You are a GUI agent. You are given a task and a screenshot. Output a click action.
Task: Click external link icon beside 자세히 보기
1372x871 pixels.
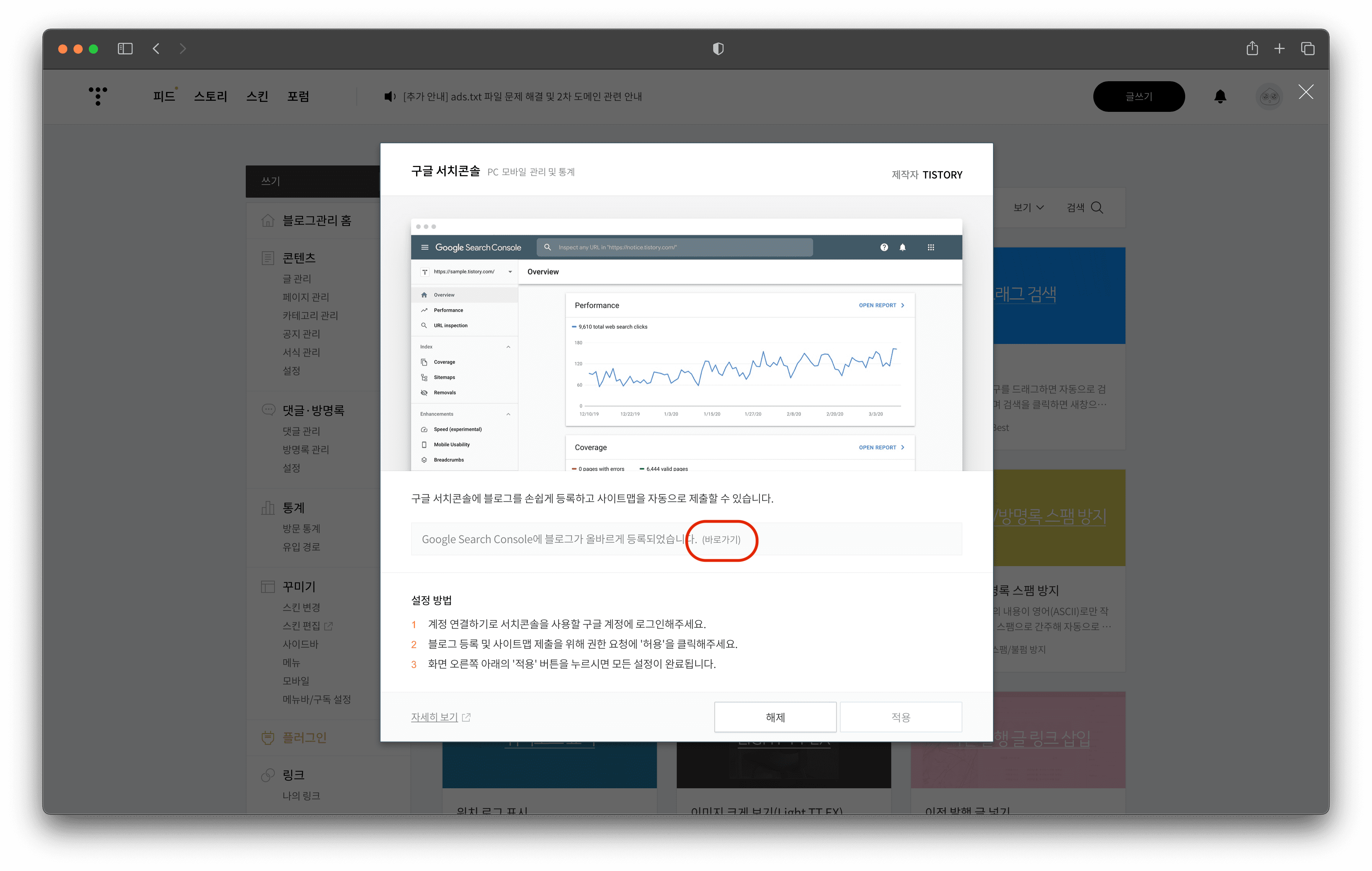pyautogui.click(x=466, y=717)
